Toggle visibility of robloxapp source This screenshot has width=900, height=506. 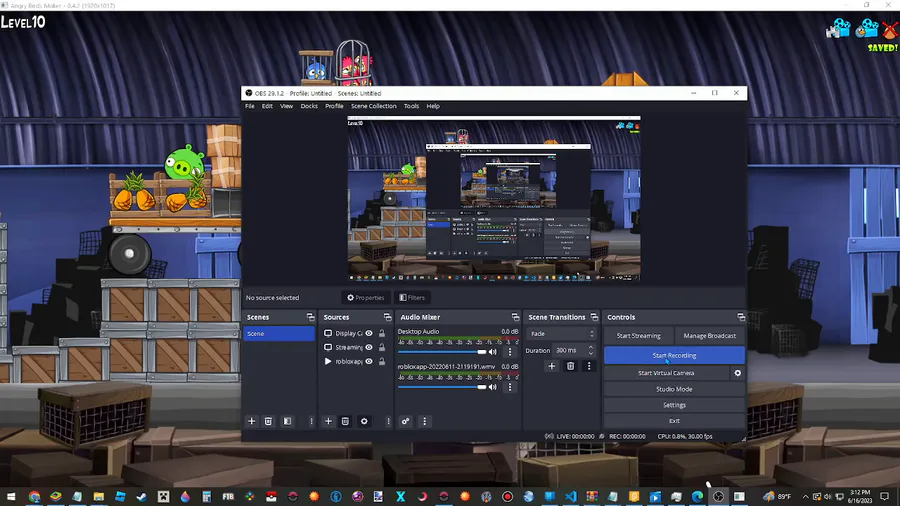369,361
